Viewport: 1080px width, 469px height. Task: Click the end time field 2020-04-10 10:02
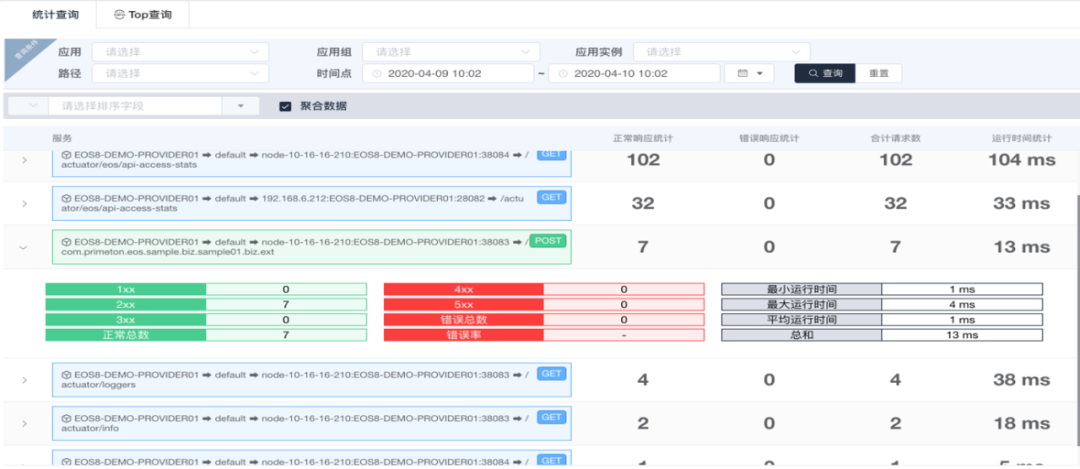(634, 73)
